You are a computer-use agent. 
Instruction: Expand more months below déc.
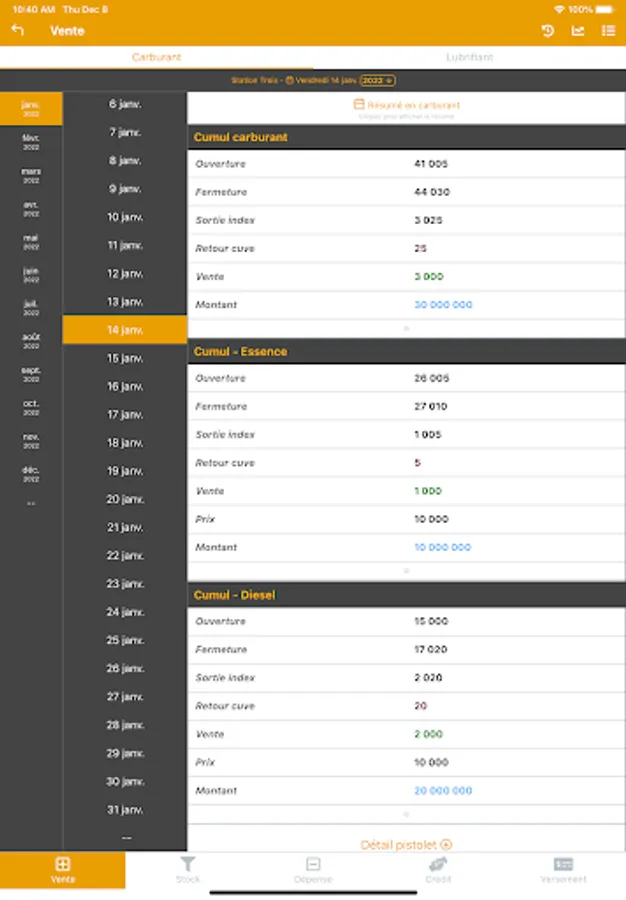click(x=31, y=504)
